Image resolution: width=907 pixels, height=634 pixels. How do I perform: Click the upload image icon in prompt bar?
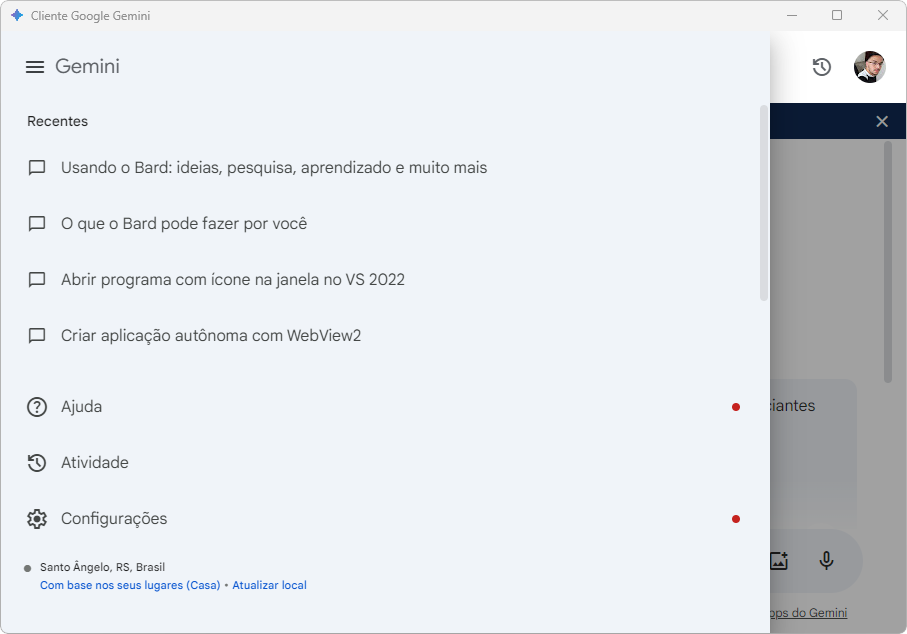(779, 561)
